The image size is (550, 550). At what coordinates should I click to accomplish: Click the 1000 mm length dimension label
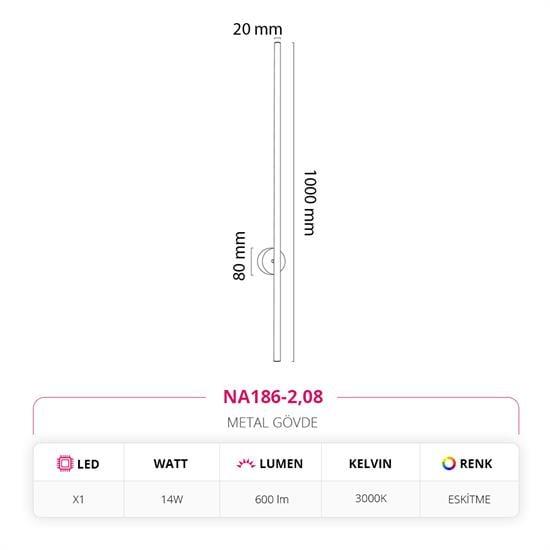tap(310, 203)
